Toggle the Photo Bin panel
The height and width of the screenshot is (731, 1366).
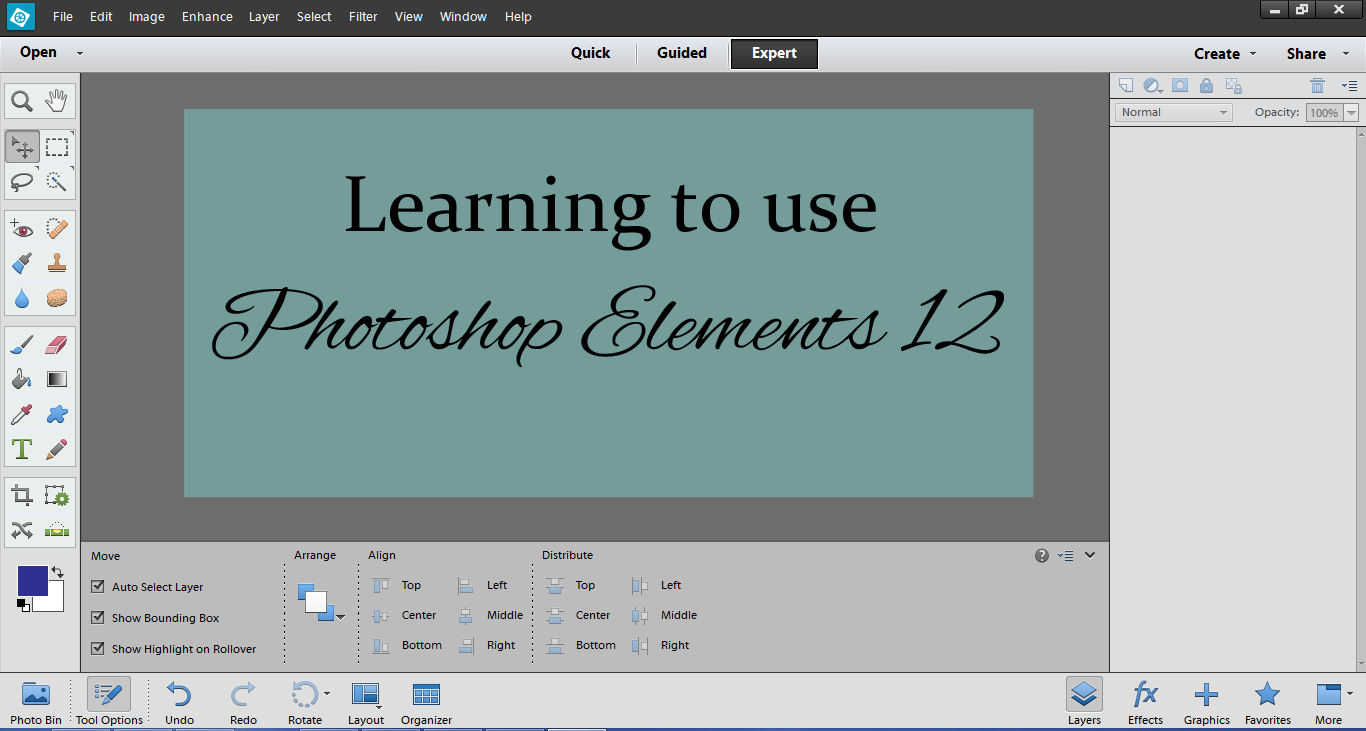coord(36,702)
